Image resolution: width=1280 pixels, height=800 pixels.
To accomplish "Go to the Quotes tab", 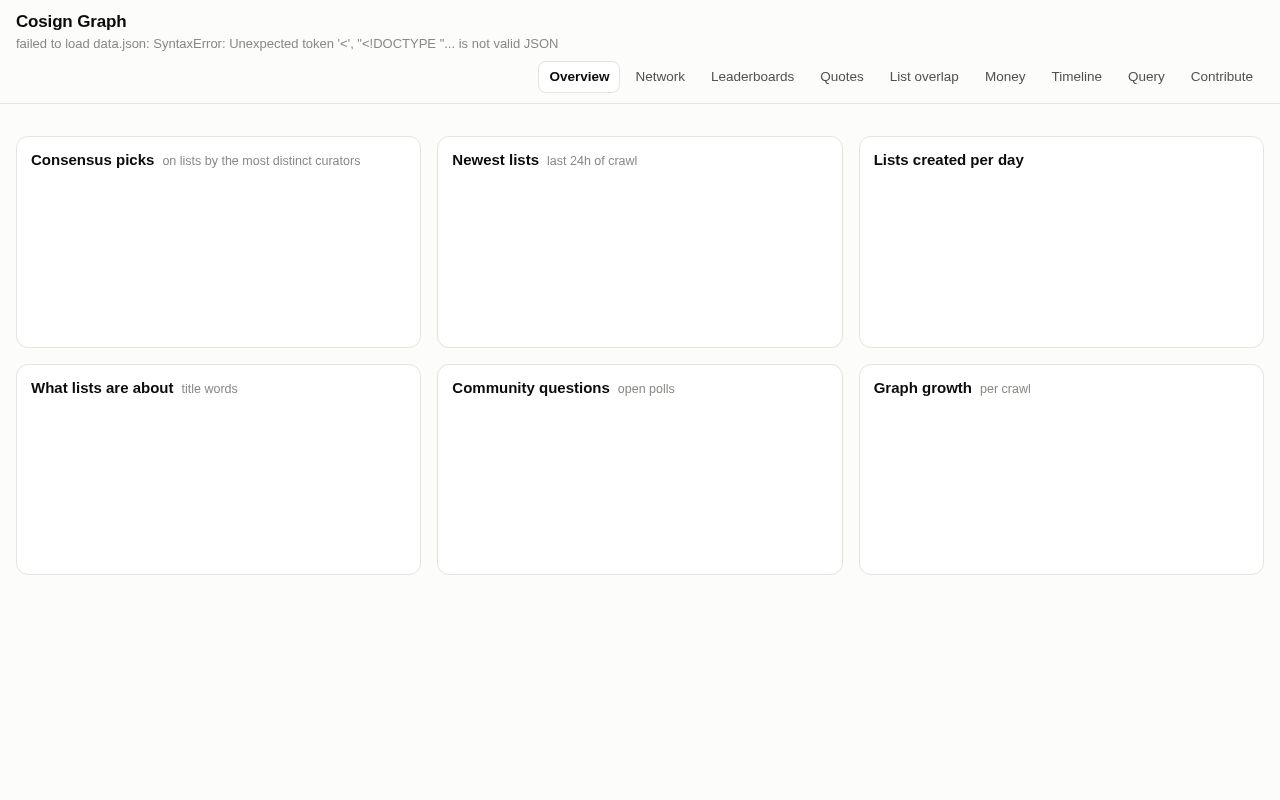I will [842, 77].
